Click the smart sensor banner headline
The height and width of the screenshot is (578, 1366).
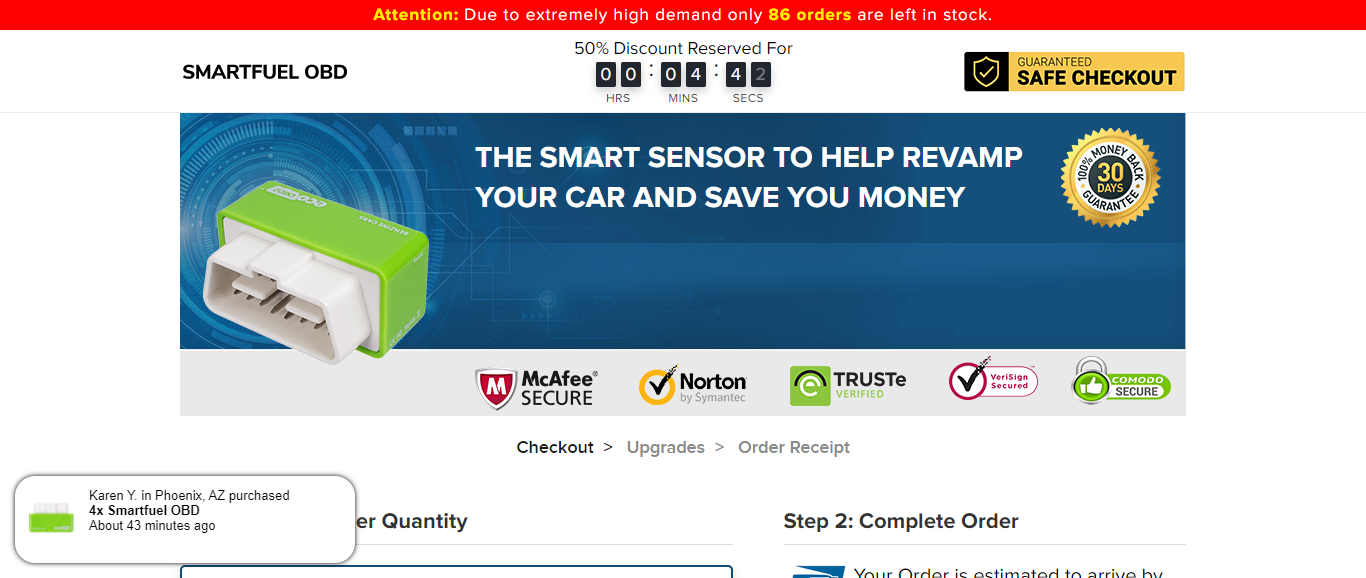[x=749, y=177]
